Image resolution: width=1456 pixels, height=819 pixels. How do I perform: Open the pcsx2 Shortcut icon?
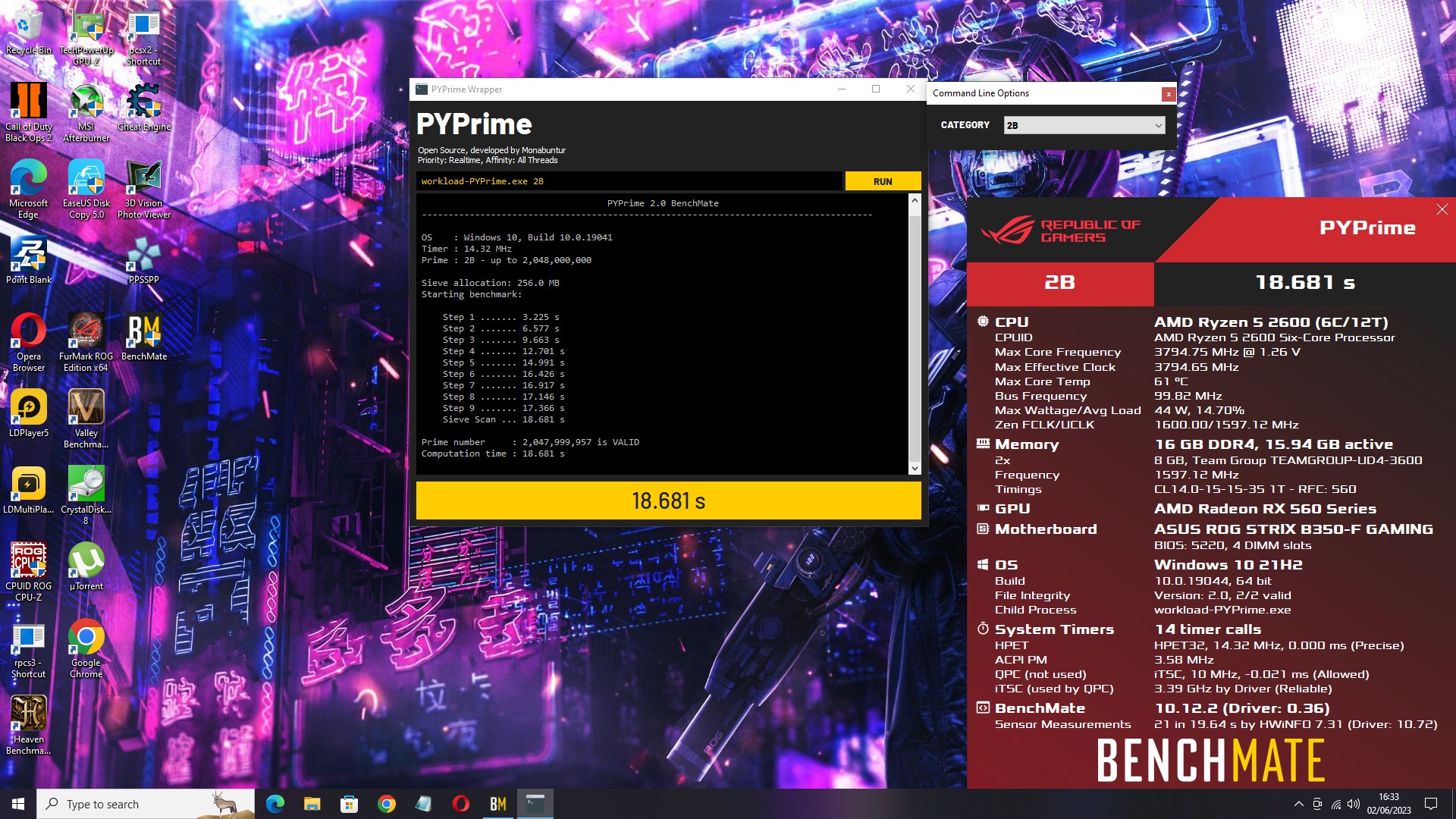pos(143,36)
